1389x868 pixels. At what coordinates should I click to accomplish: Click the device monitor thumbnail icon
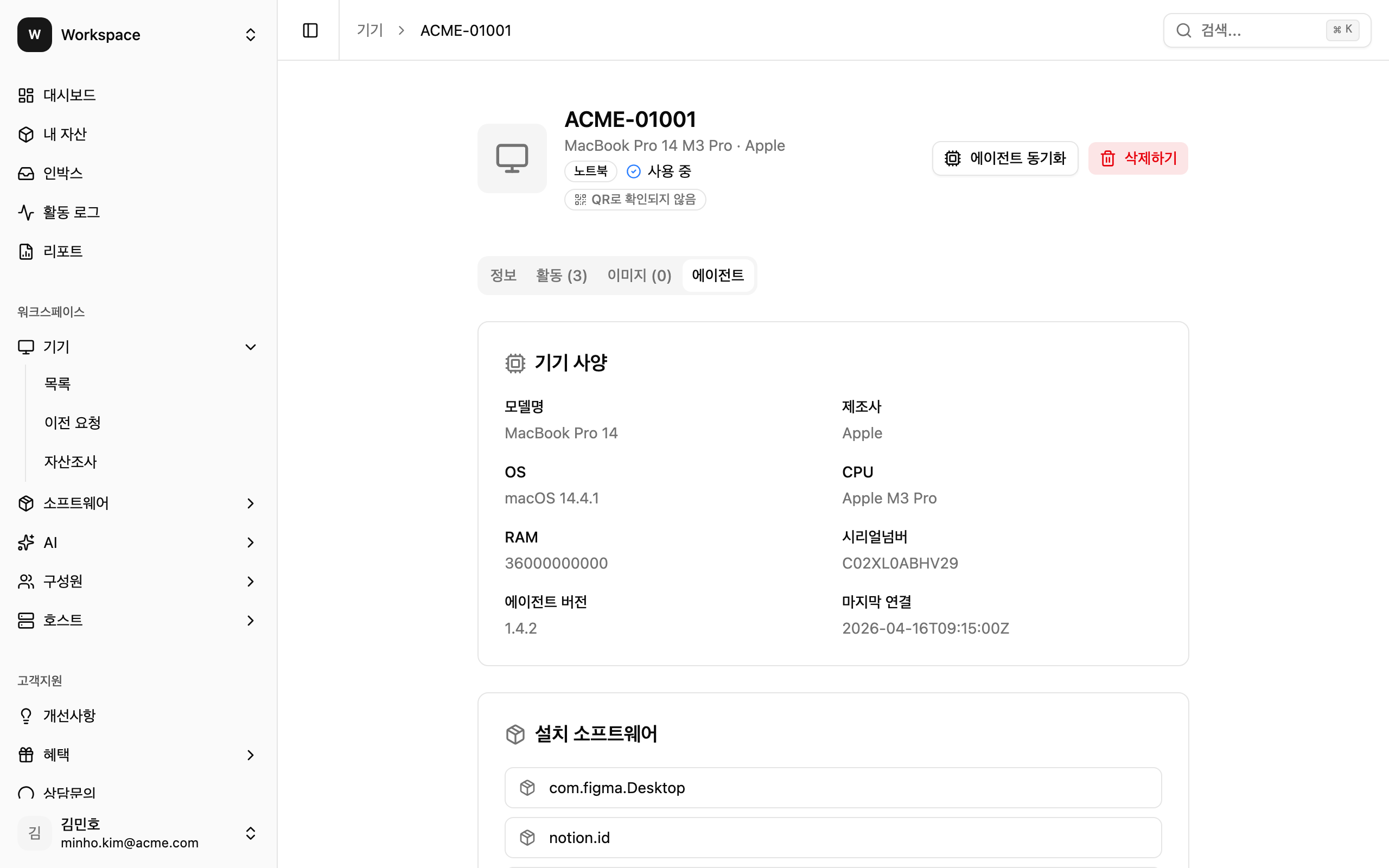(x=512, y=158)
